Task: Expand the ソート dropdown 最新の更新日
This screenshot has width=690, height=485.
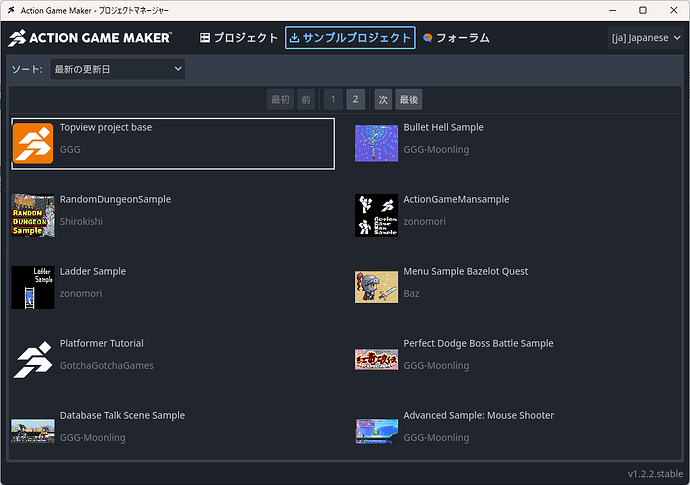Action: [x=117, y=69]
